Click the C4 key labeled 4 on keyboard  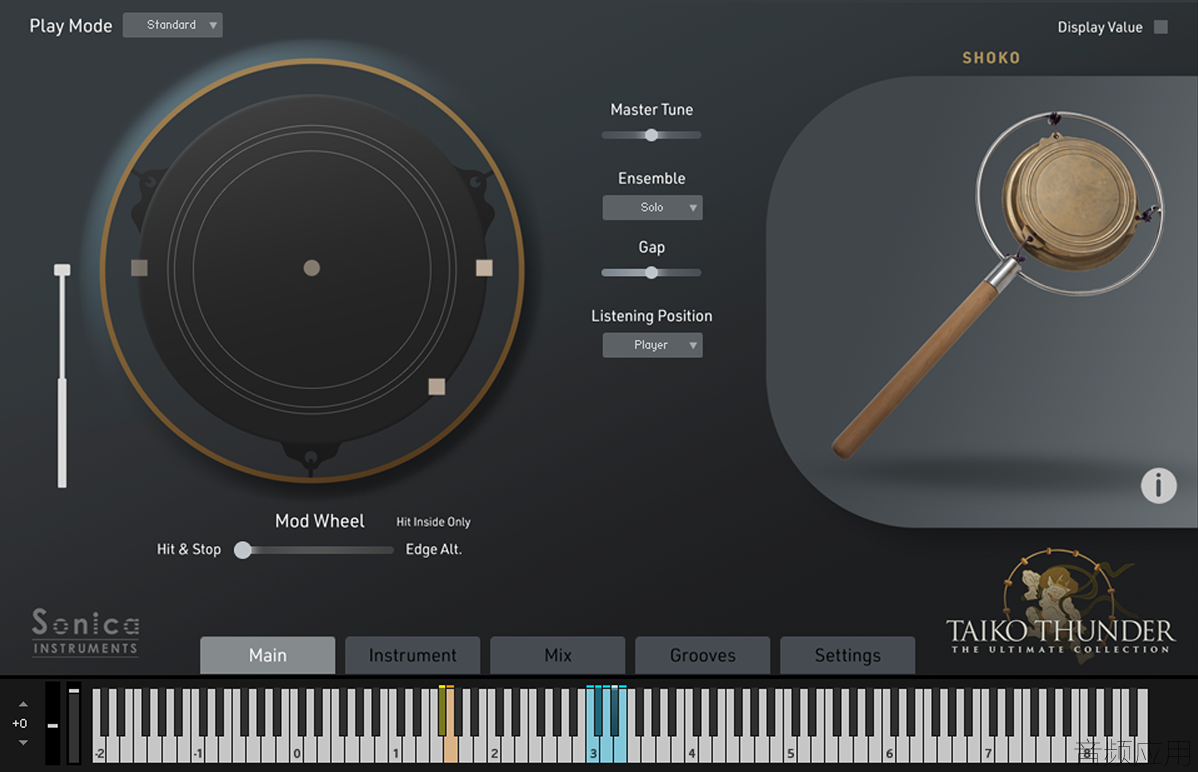click(x=691, y=751)
